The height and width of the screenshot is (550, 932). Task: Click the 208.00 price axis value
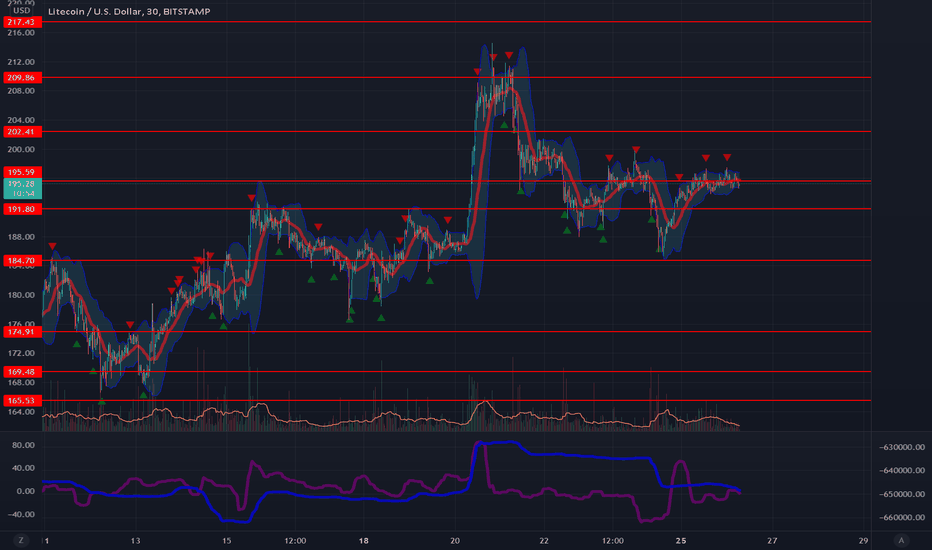(x=21, y=91)
